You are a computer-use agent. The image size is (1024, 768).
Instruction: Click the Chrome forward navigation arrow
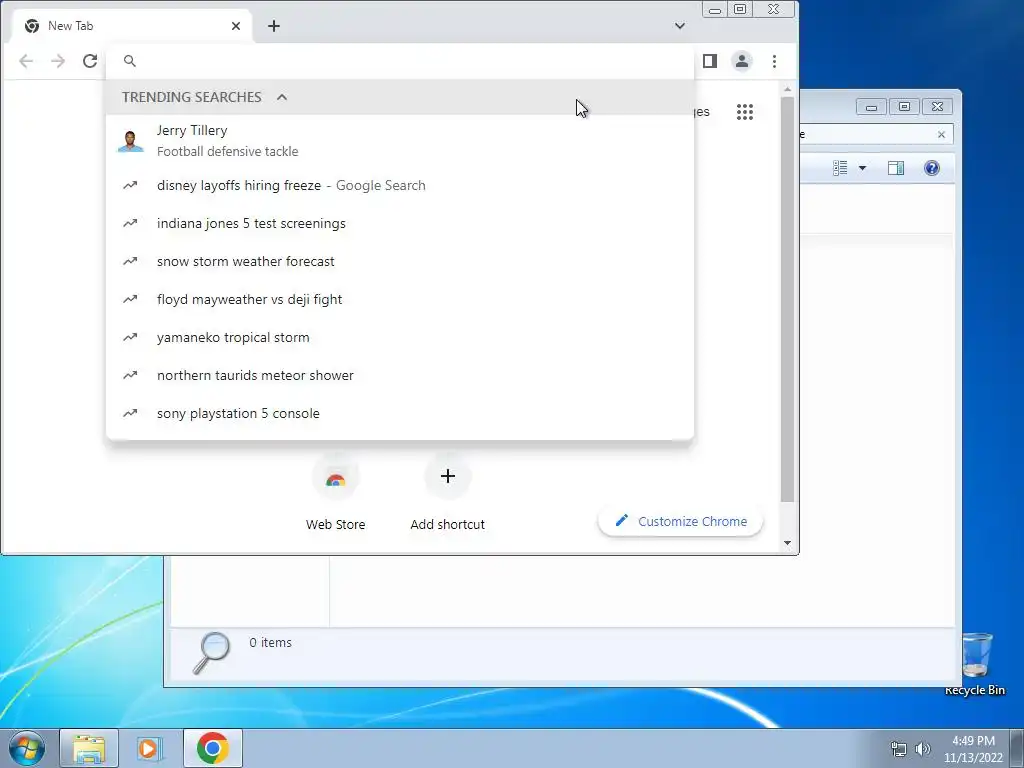point(58,61)
